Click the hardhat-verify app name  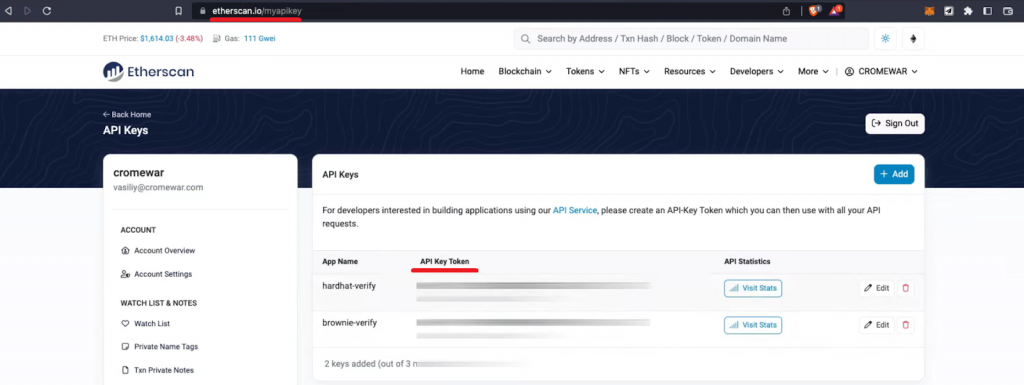click(x=349, y=285)
